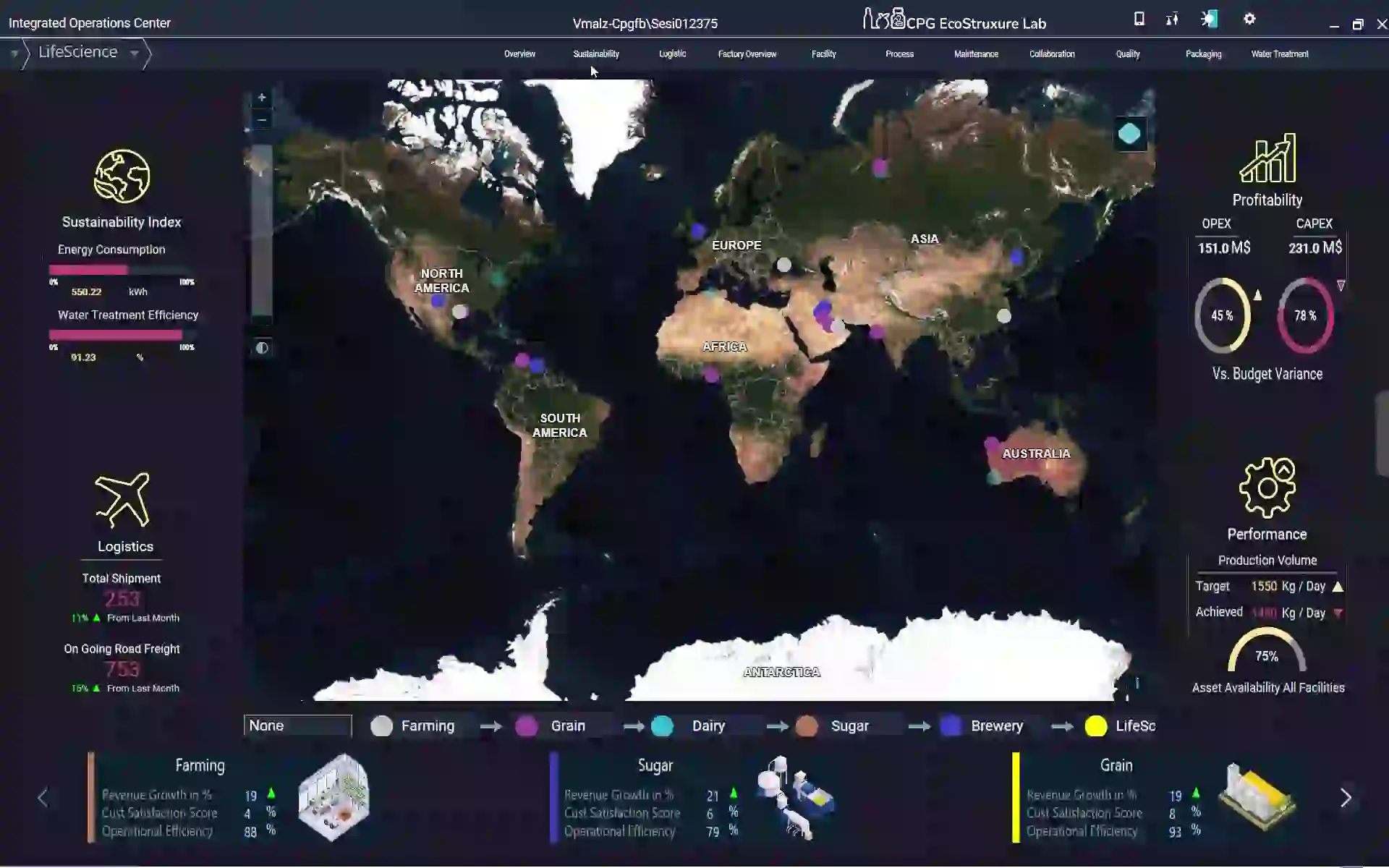Viewport: 1389px width, 868px height.
Task: Click the Profitability bar chart icon
Action: pyautogui.click(x=1267, y=158)
